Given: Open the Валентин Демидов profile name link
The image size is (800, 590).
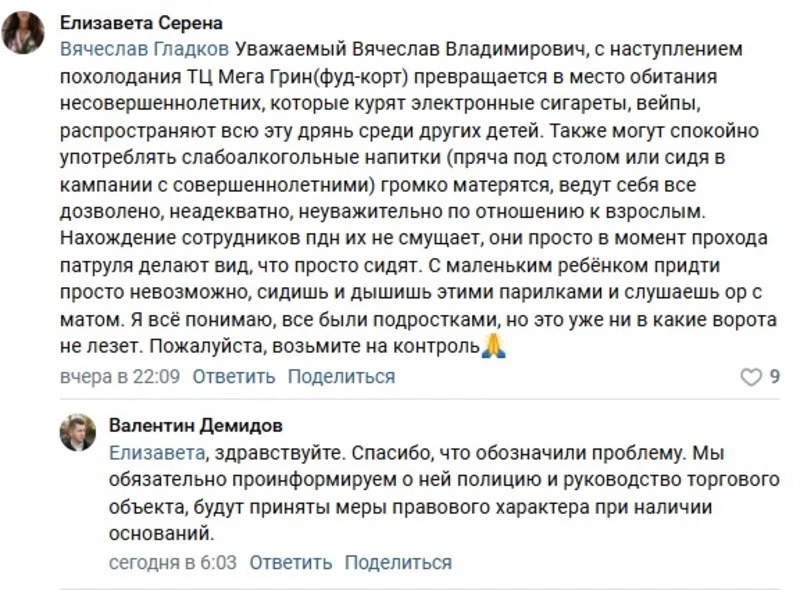Looking at the screenshot, I should (195, 426).
